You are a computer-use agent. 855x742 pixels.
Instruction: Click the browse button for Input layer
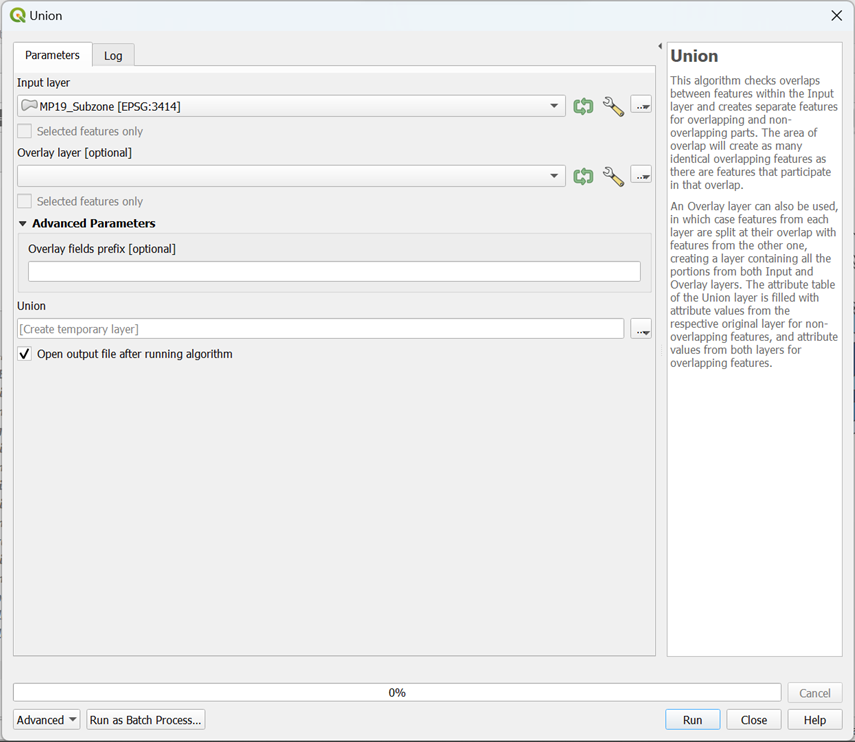[x=641, y=105]
